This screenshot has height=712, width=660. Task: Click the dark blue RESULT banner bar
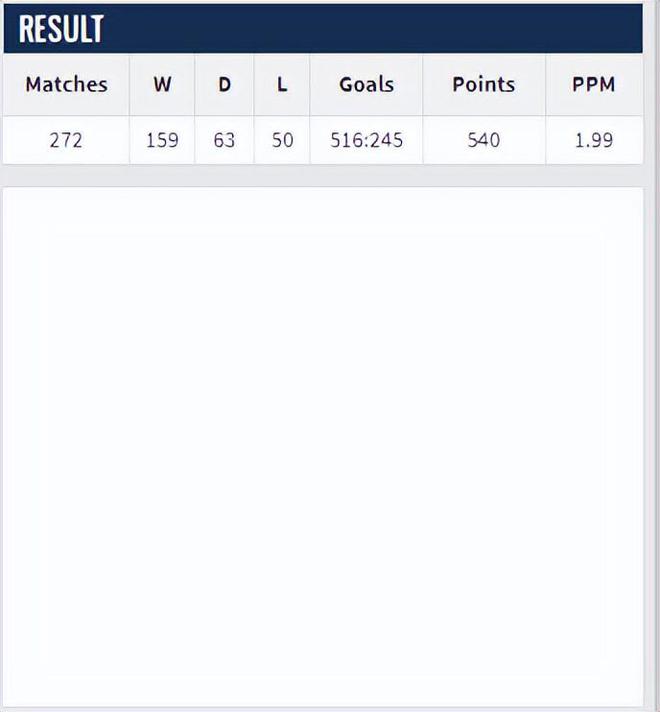pyautogui.click(x=323, y=29)
